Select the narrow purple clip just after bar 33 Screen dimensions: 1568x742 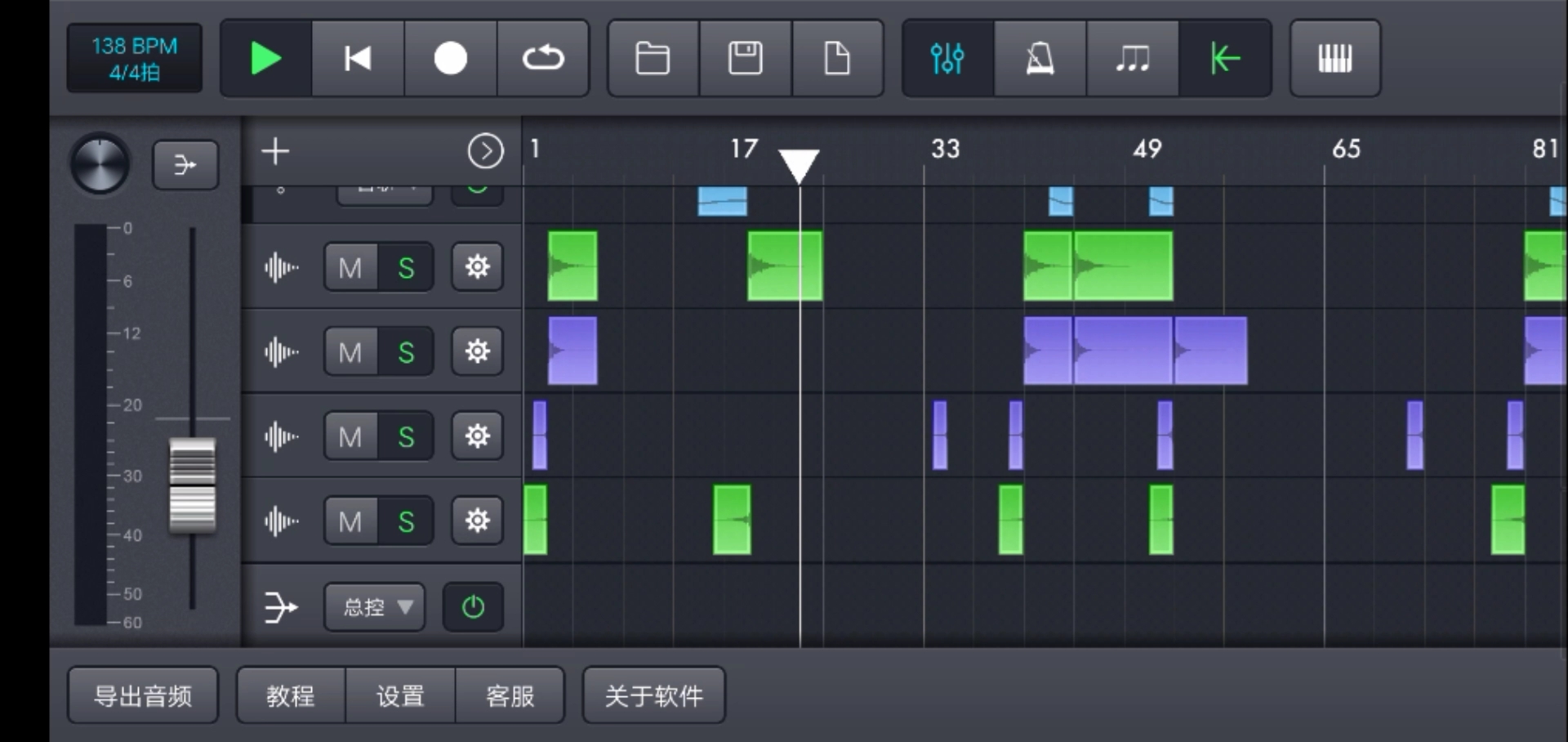coord(940,435)
